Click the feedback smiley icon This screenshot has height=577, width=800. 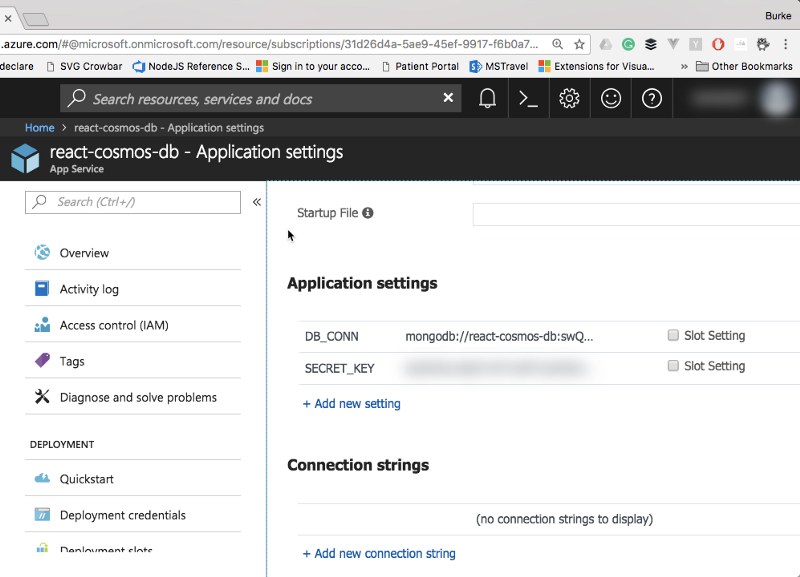coord(611,98)
